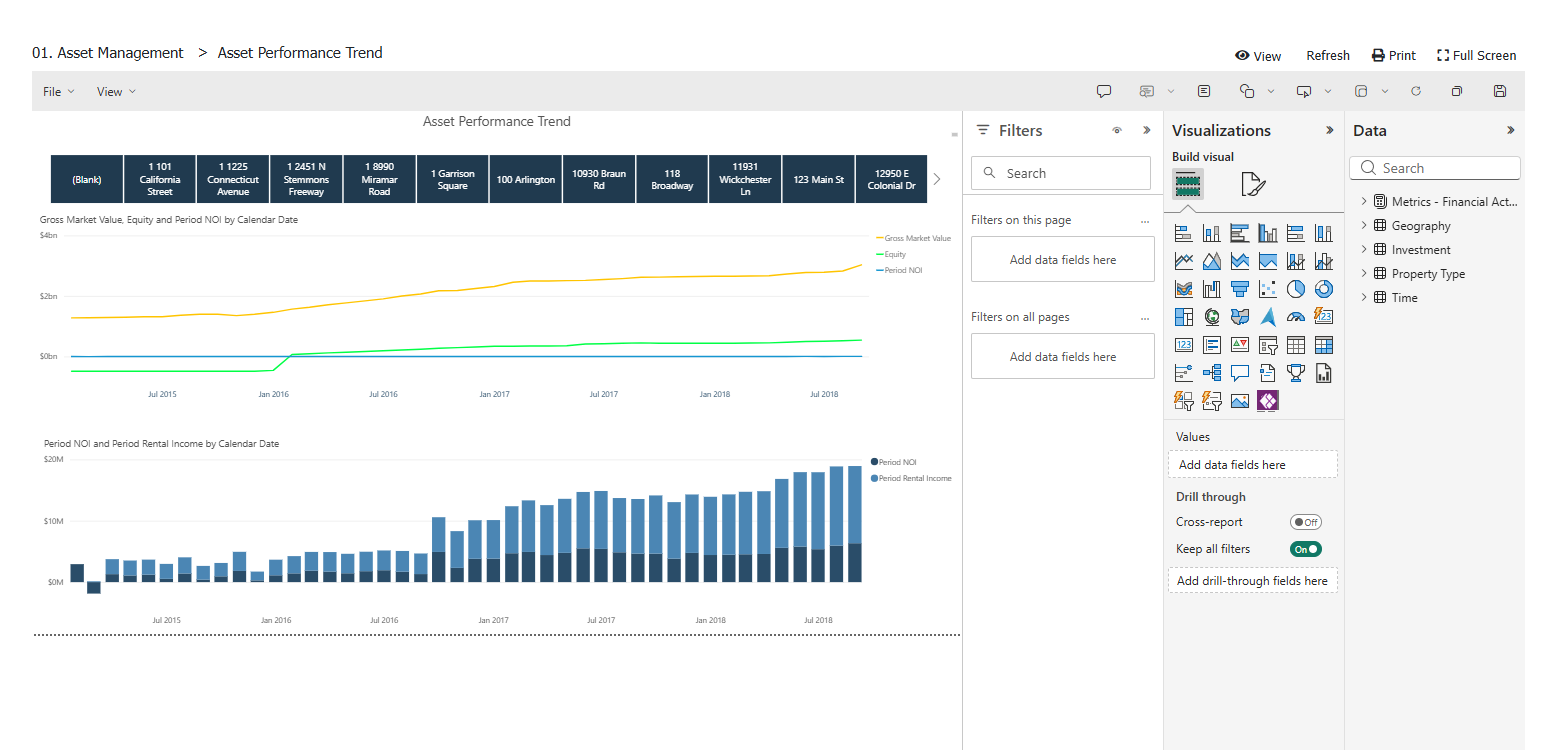Select the 118 Broadway slicer tile
Screen dimensions: 1553x750
[x=672, y=180]
